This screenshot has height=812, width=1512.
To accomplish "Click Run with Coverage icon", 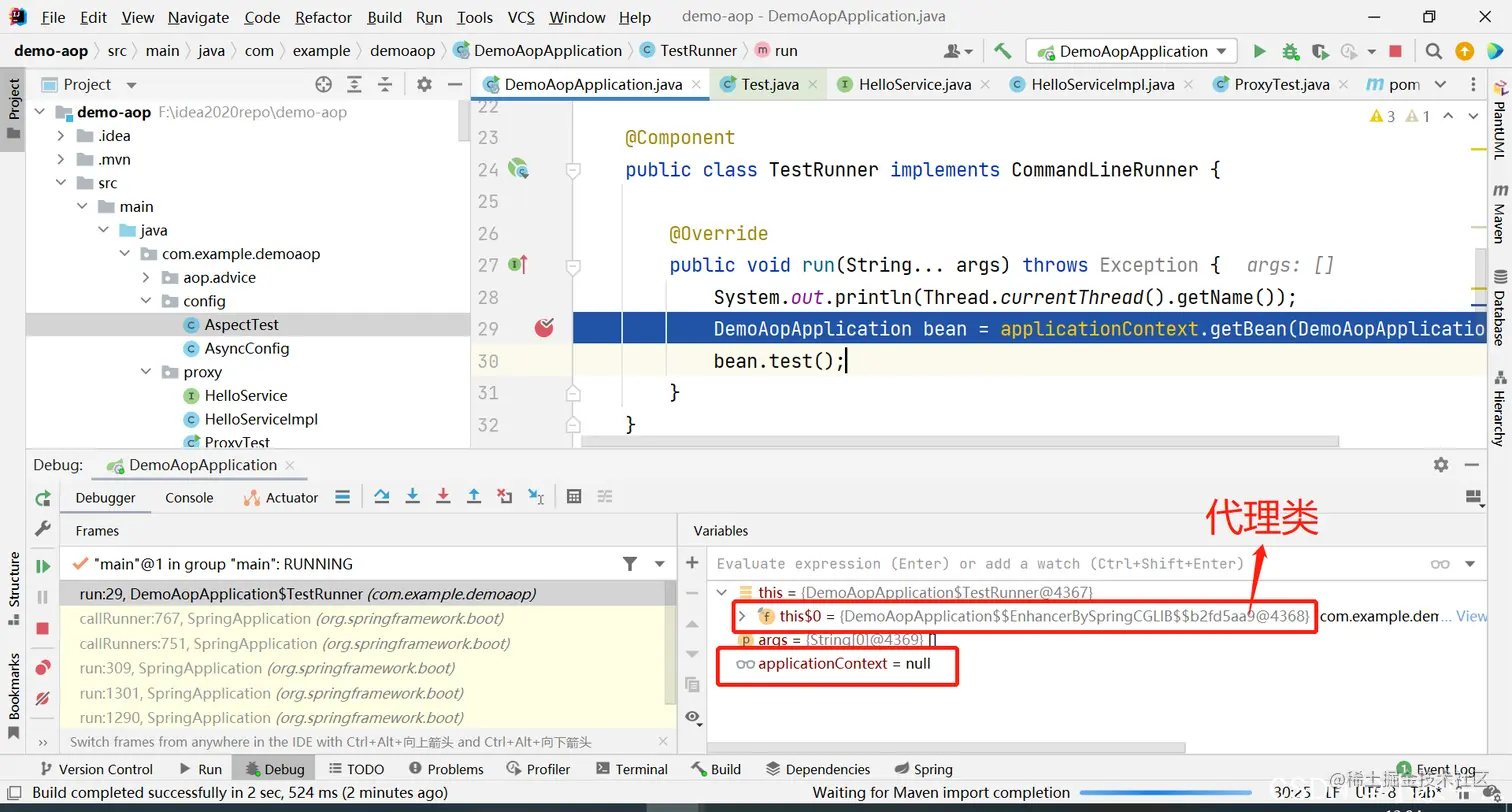I will [1320, 51].
